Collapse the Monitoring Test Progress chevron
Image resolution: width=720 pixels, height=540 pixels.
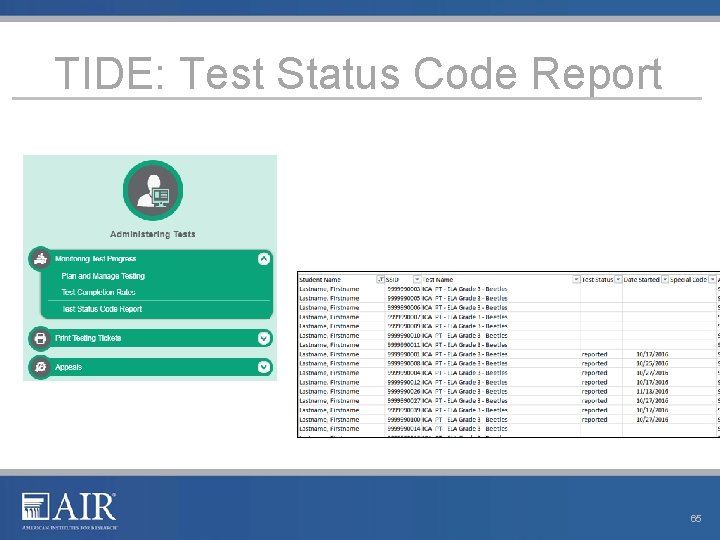[264, 259]
